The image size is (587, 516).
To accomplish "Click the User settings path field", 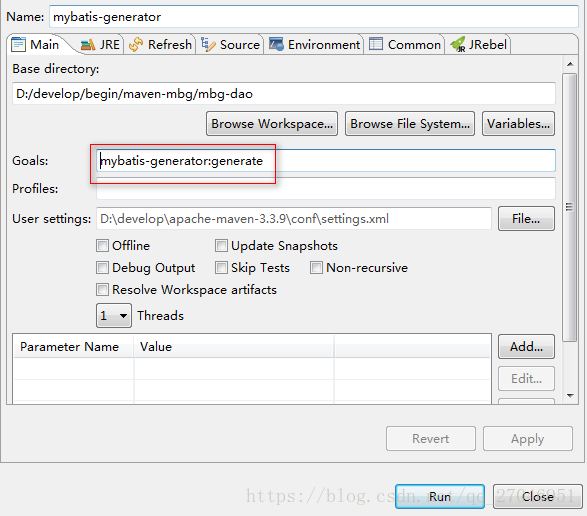I will [x=294, y=219].
